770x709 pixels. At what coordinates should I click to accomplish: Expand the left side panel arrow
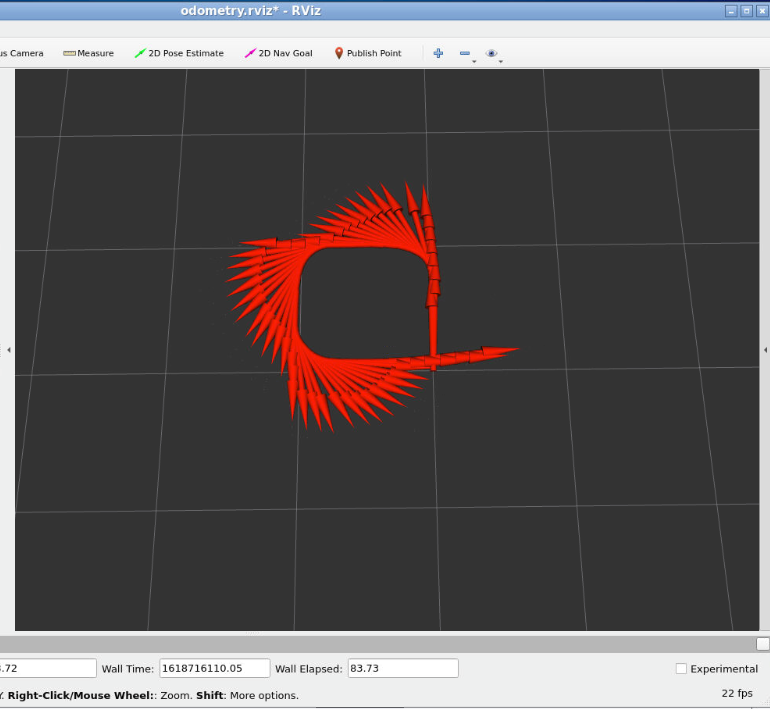tap(8, 350)
